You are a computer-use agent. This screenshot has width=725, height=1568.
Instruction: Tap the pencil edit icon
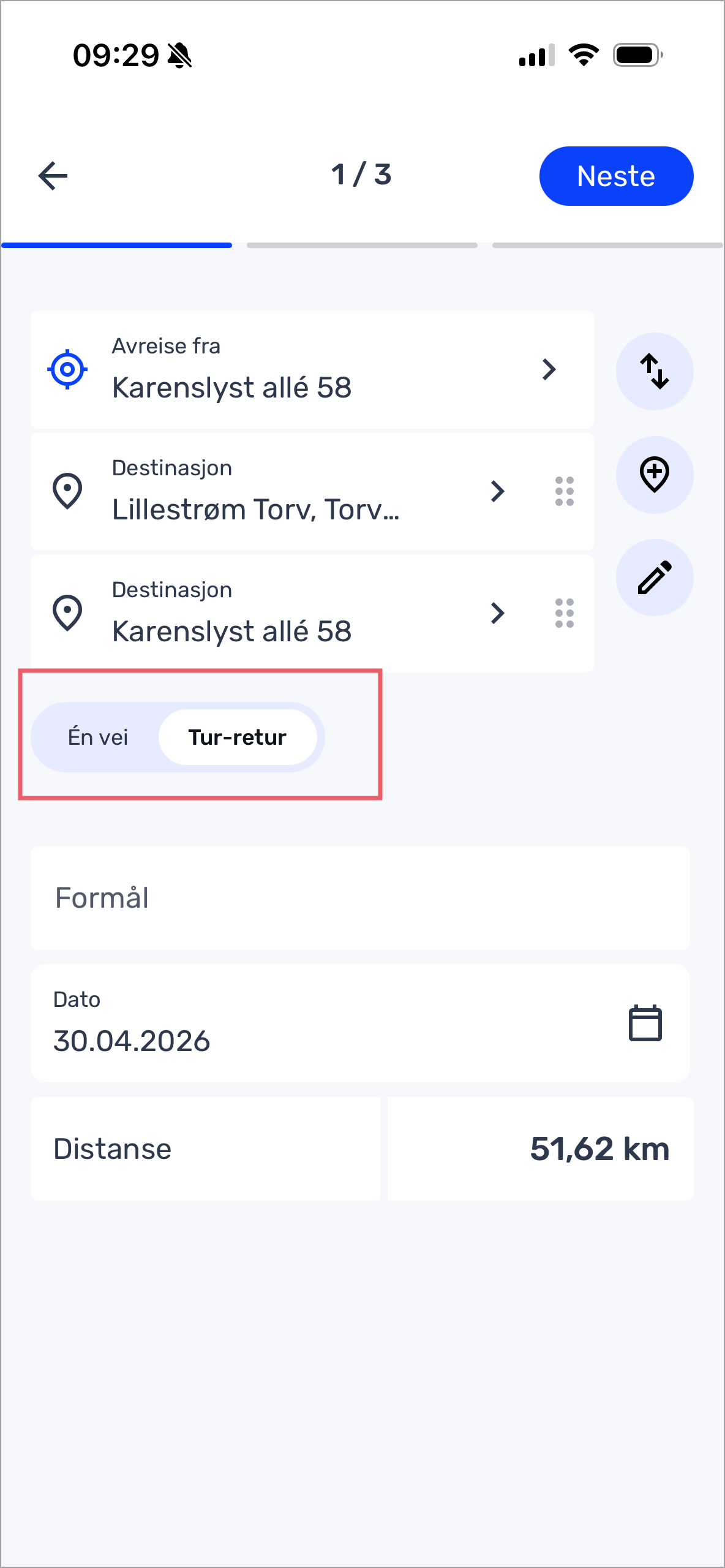coord(655,578)
